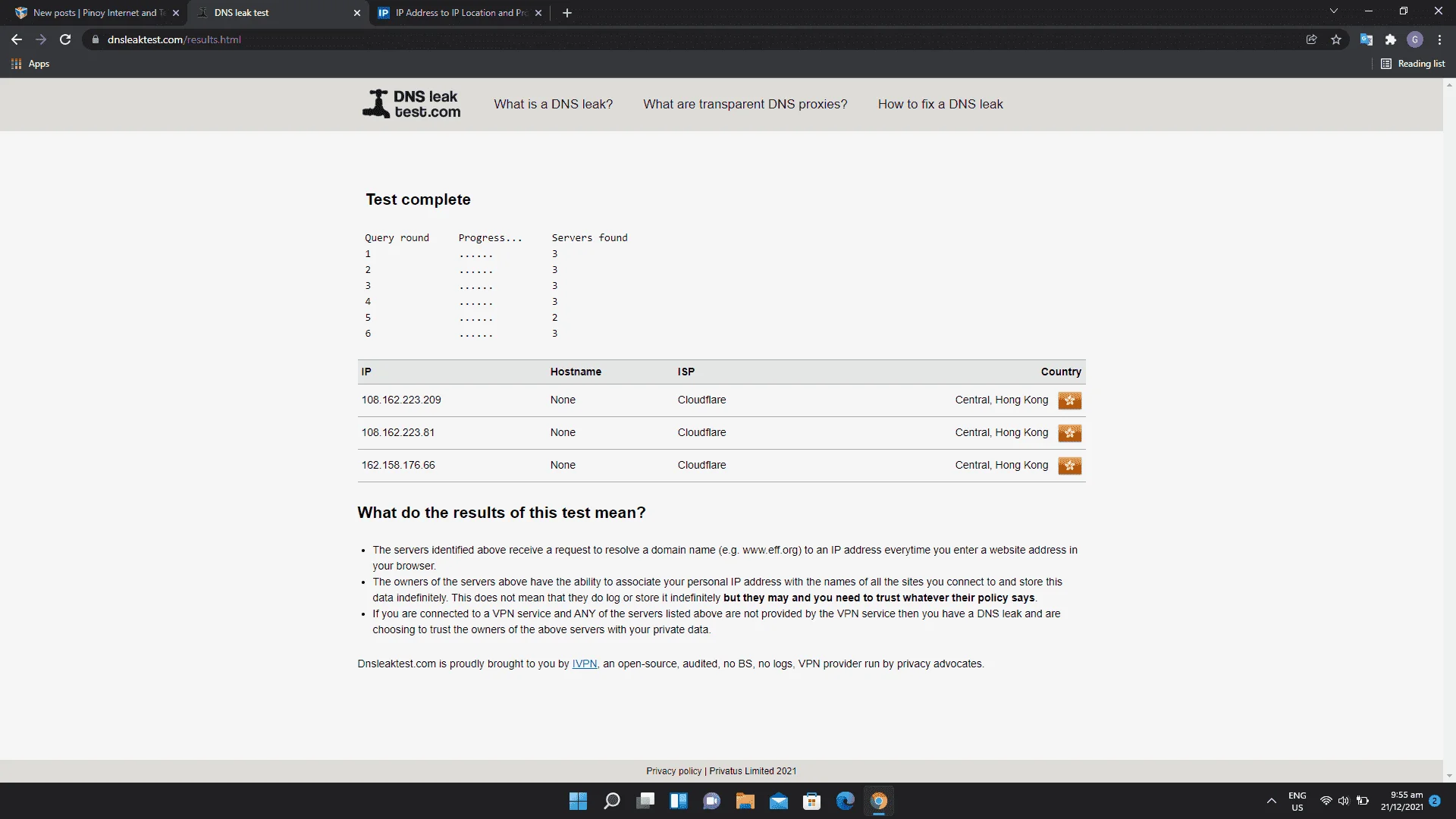This screenshot has height=819, width=1456.
Task: View site security lock info
Action: click(96, 39)
